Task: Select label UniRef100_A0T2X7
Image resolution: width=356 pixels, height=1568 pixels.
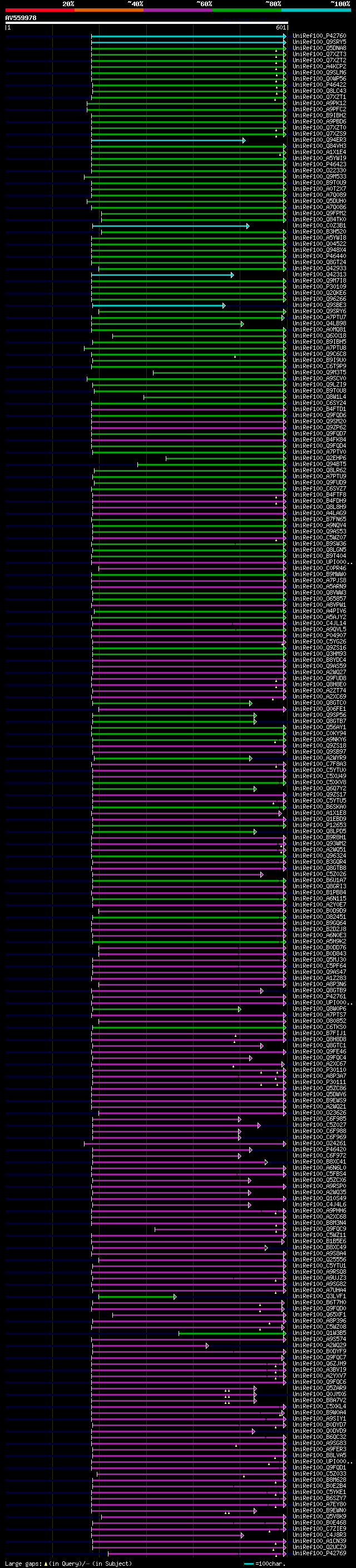Action: (x=319, y=189)
